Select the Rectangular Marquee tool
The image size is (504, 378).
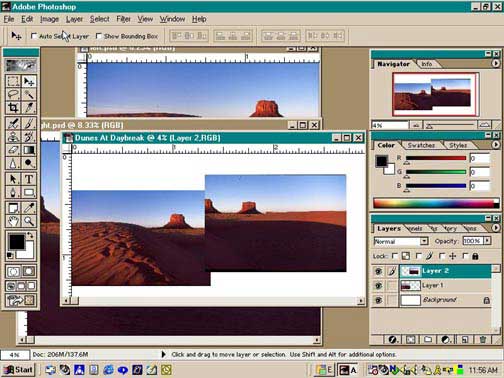[13, 81]
